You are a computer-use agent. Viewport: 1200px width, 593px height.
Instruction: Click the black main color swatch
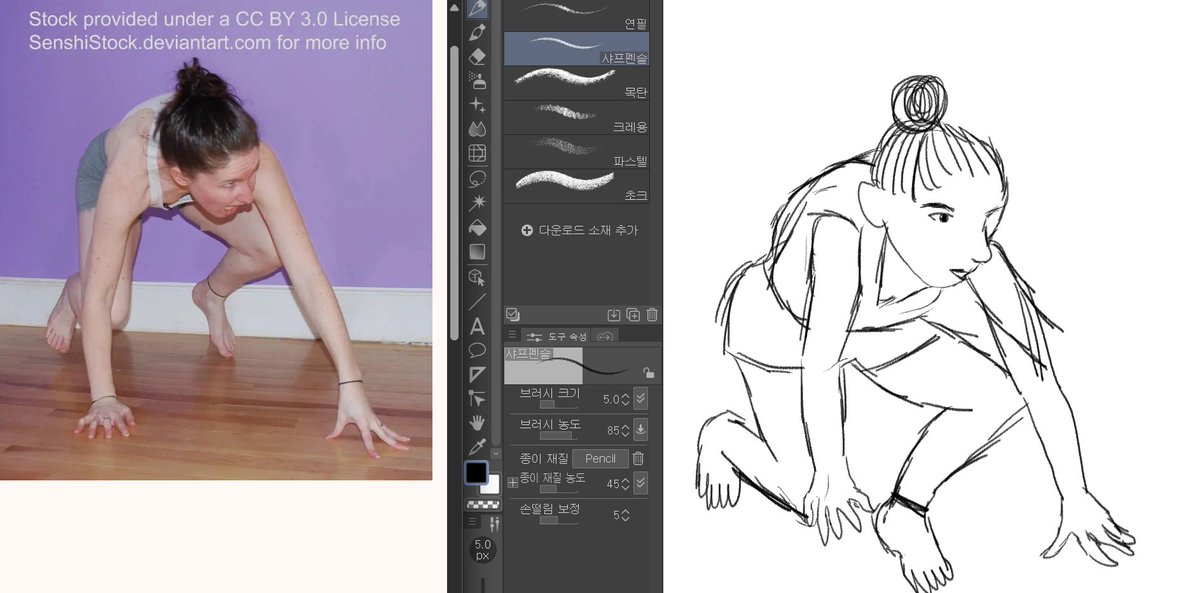[476, 473]
